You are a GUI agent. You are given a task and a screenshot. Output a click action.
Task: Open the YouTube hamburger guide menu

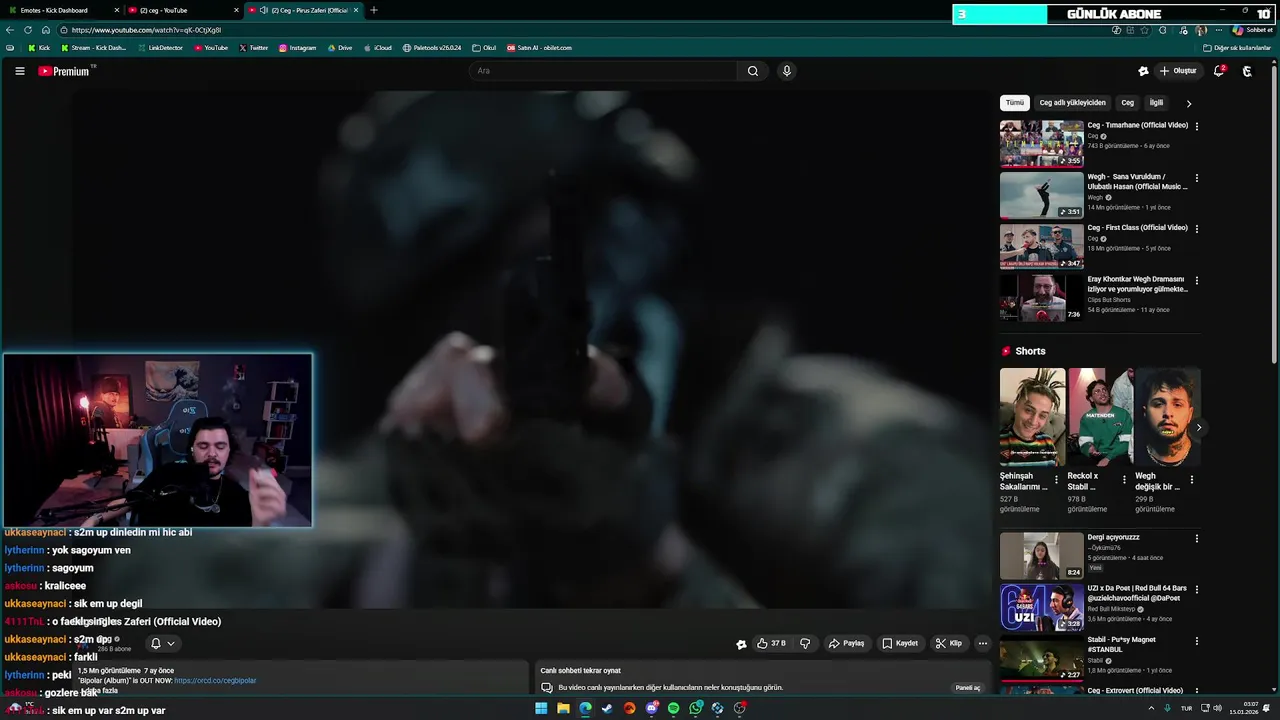[x=19, y=71]
